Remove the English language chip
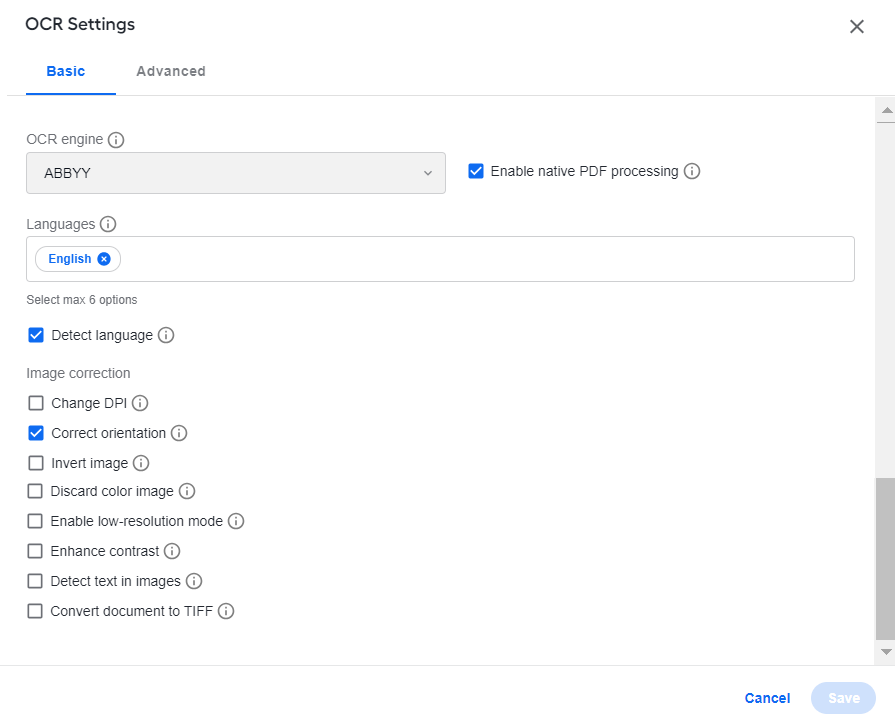 (x=104, y=259)
